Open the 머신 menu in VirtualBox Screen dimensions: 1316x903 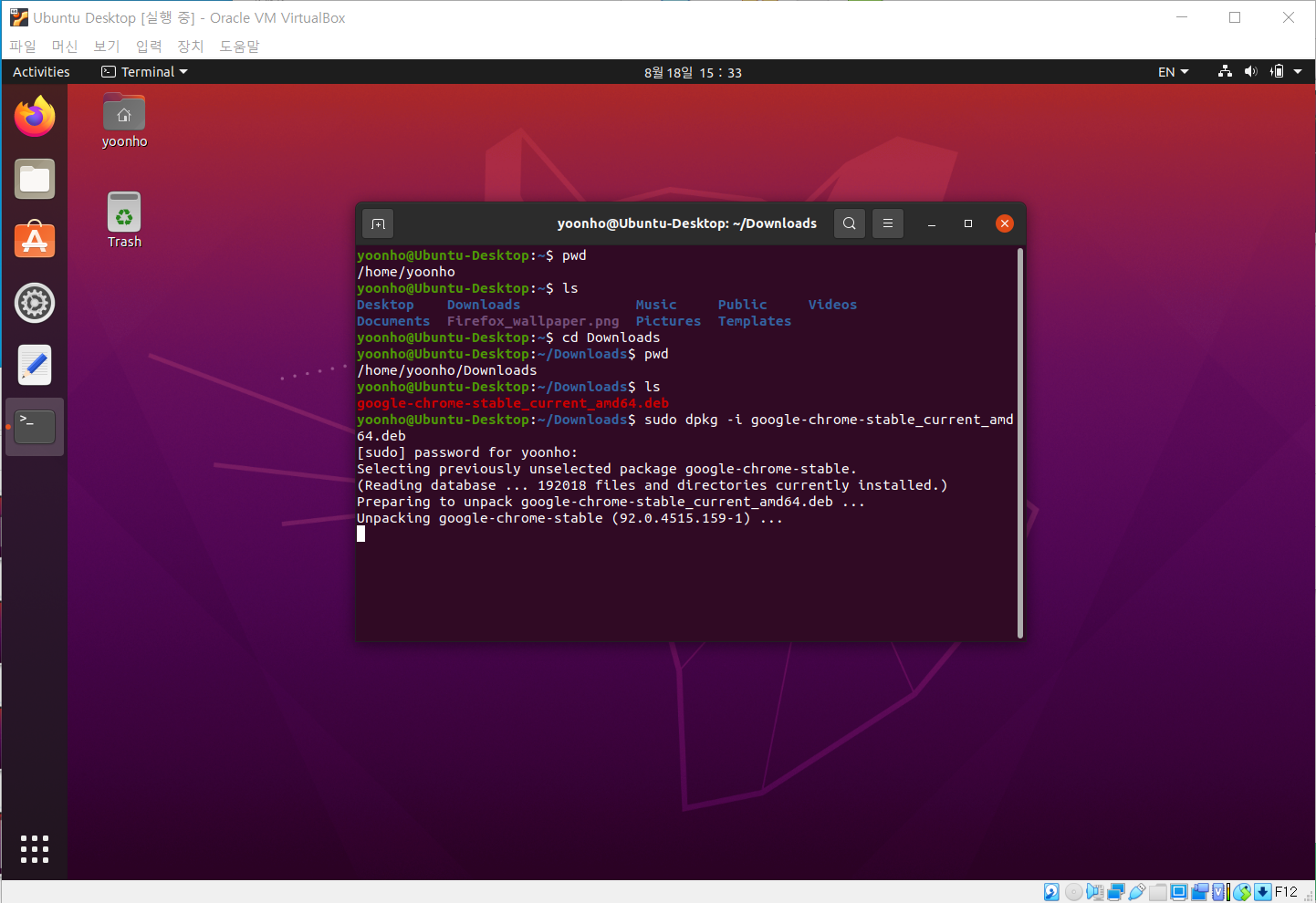pyautogui.click(x=65, y=46)
